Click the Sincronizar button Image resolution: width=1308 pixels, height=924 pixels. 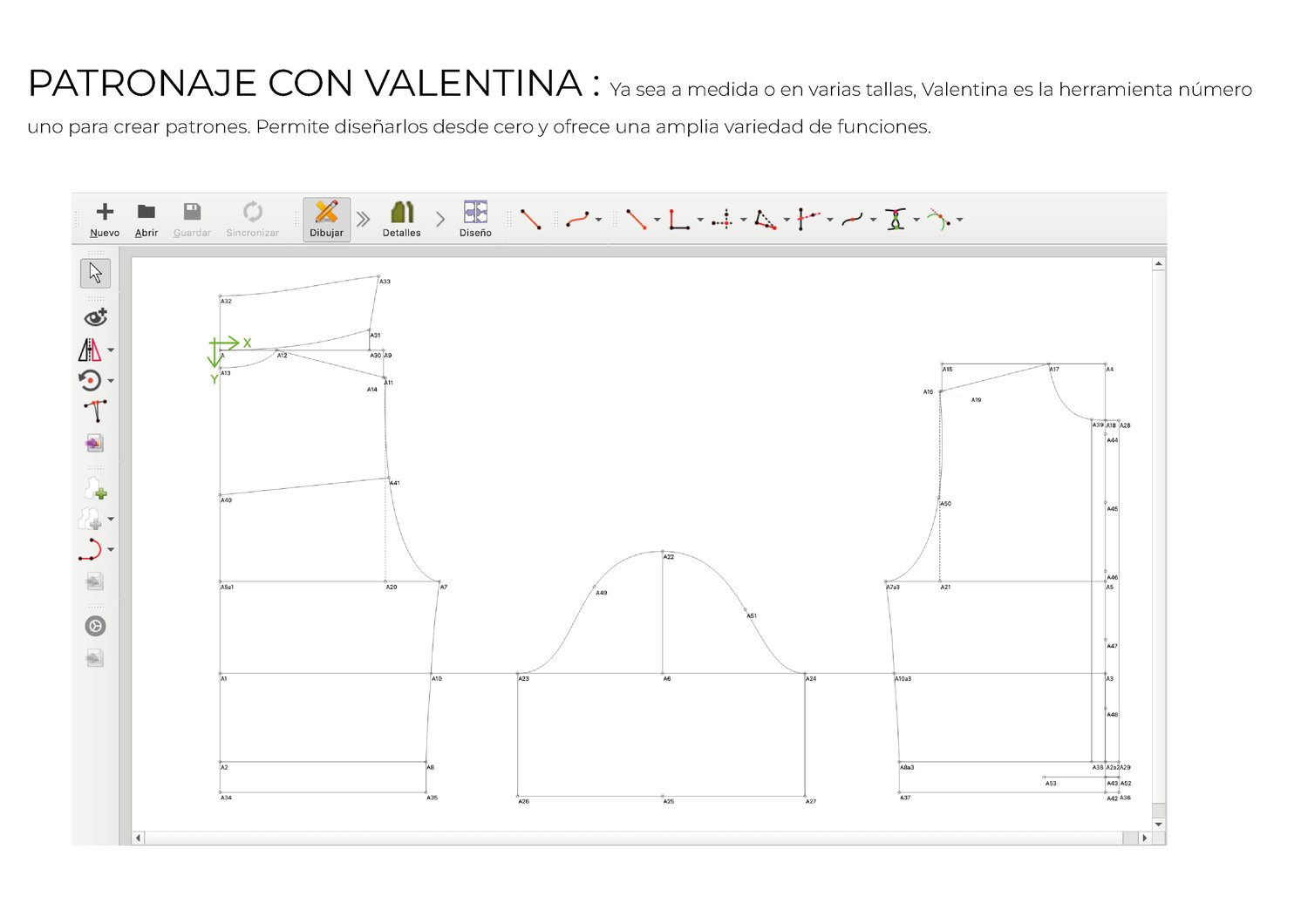pos(252,219)
